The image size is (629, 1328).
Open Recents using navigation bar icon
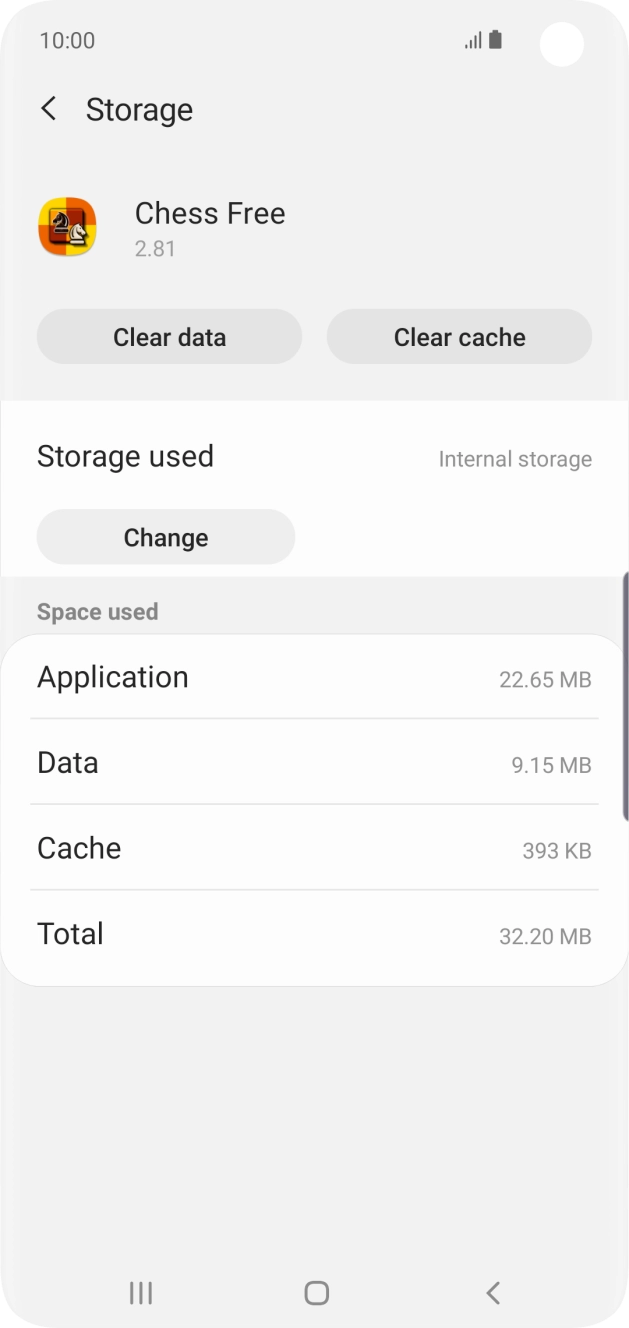140,1292
